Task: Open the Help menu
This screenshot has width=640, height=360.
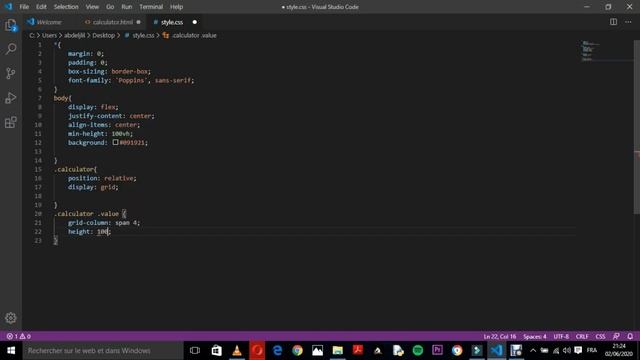Action: pos(176,7)
